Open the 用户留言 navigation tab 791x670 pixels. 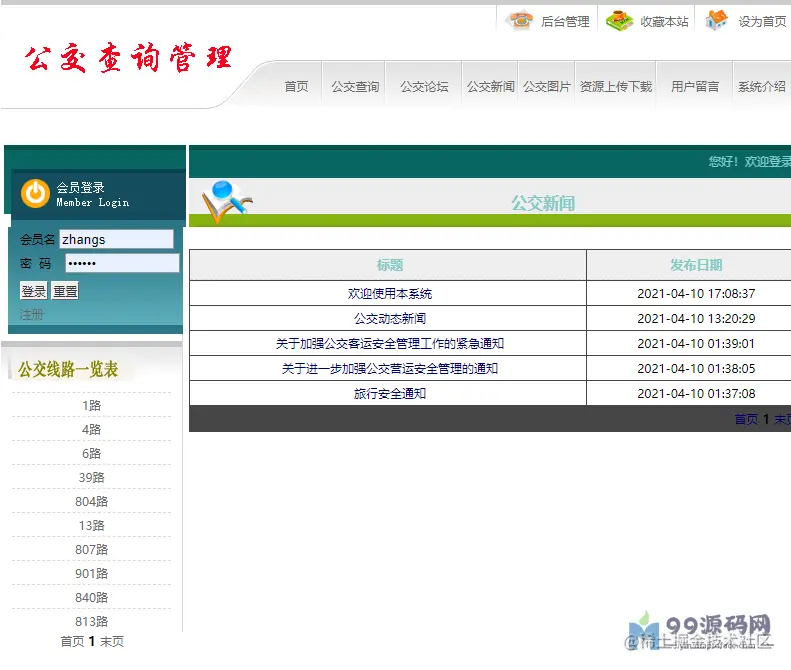pyautogui.click(x=695, y=87)
